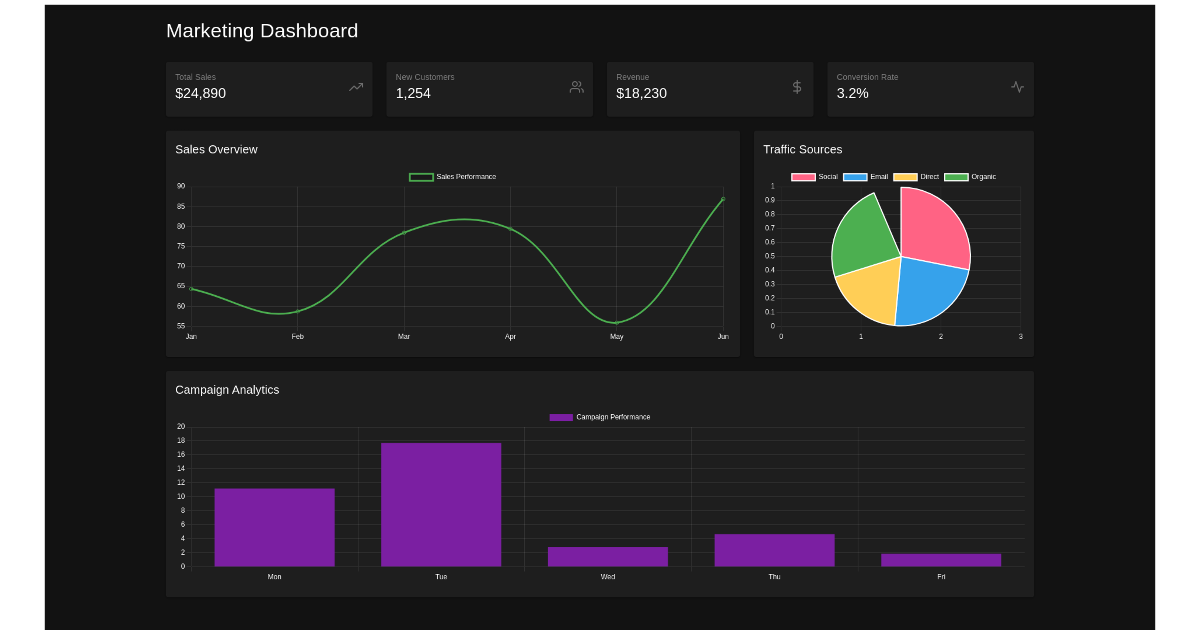Viewport: 1200px width, 630px height.
Task: Click the blue Email pie slice
Action: [928, 290]
